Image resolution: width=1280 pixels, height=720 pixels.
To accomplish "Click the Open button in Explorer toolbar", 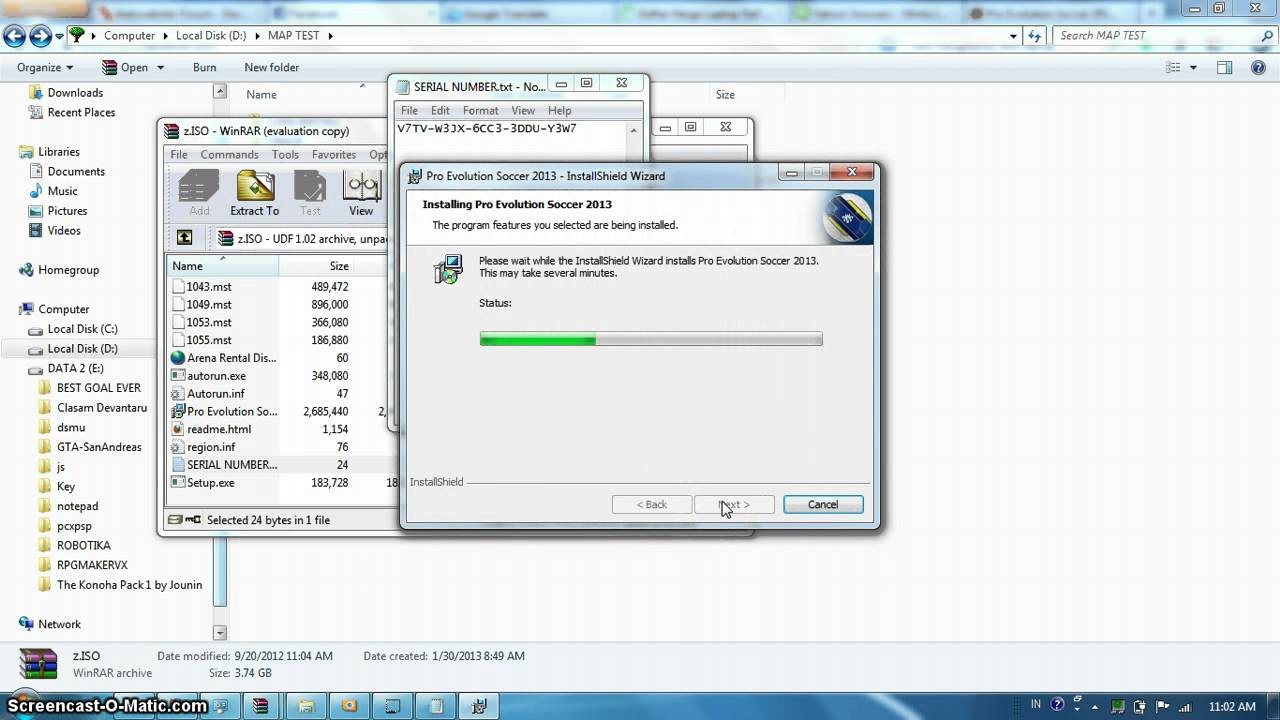I will pyautogui.click(x=125, y=67).
